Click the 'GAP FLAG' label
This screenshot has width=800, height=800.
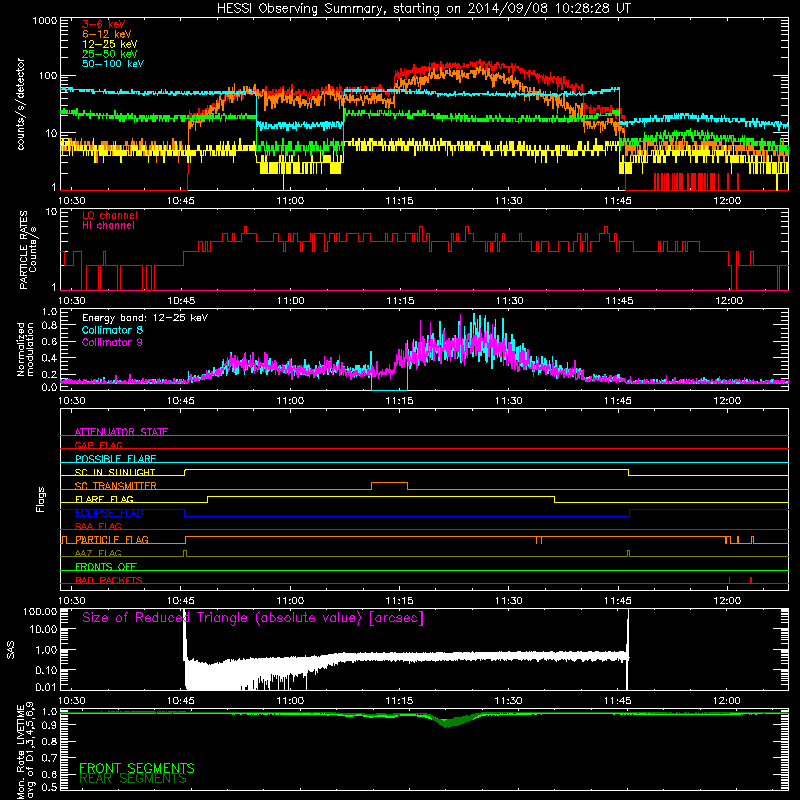(99, 445)
